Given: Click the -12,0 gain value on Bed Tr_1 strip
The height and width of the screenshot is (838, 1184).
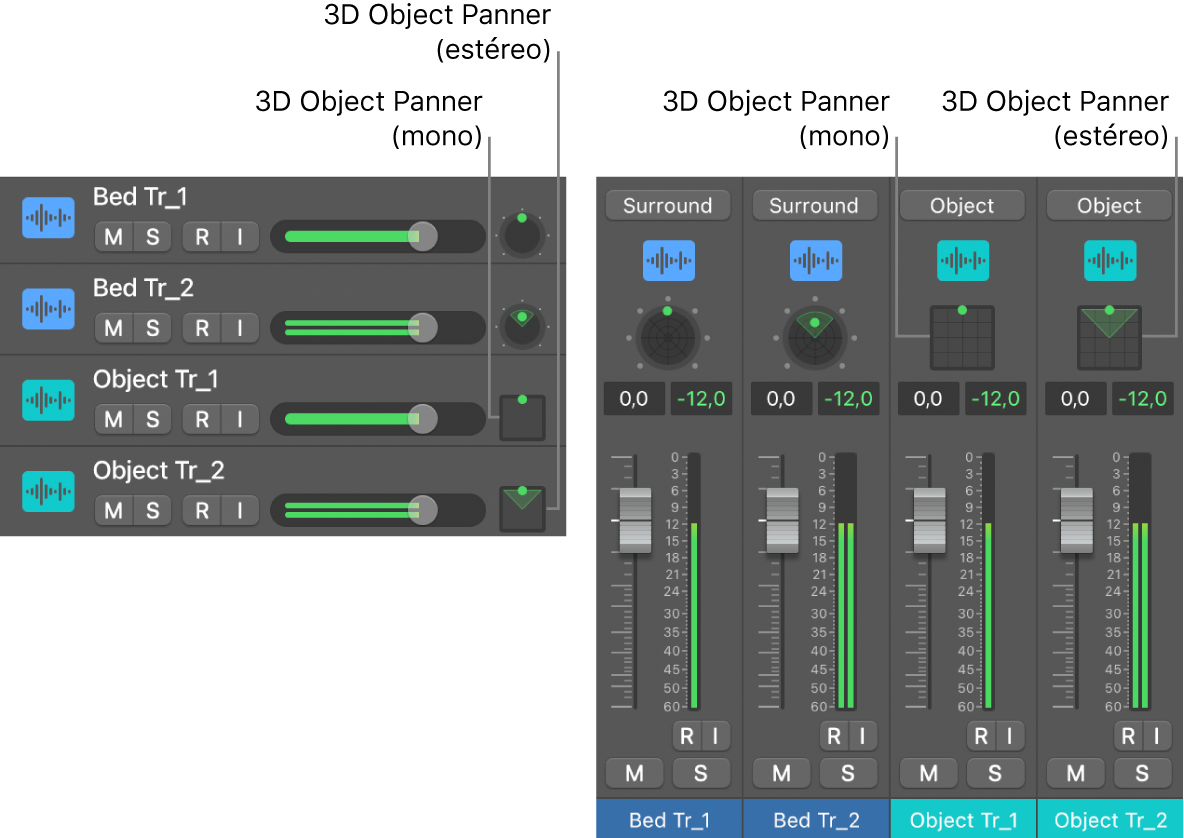Looking at the screenshot, I should [x=701, y=398].
